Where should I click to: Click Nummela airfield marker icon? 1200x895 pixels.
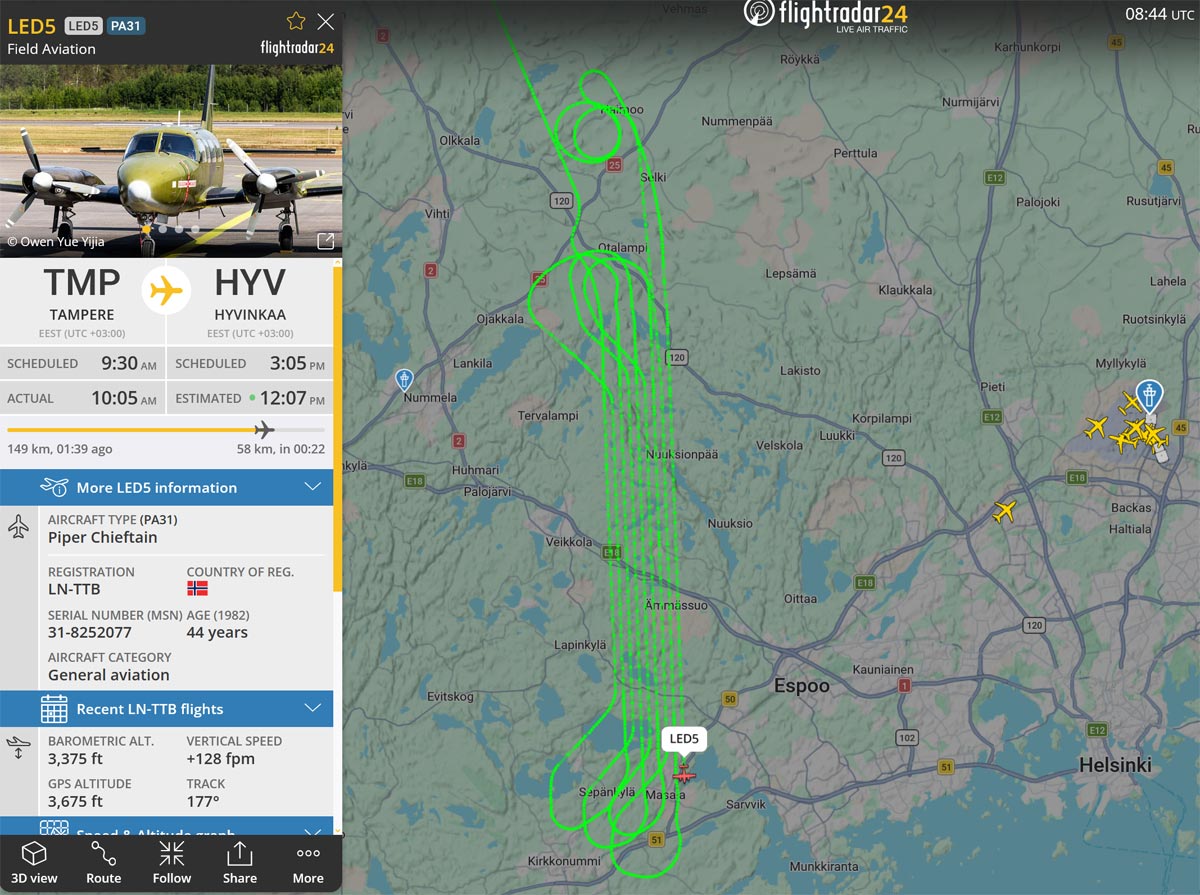click(x=404, y=380)
